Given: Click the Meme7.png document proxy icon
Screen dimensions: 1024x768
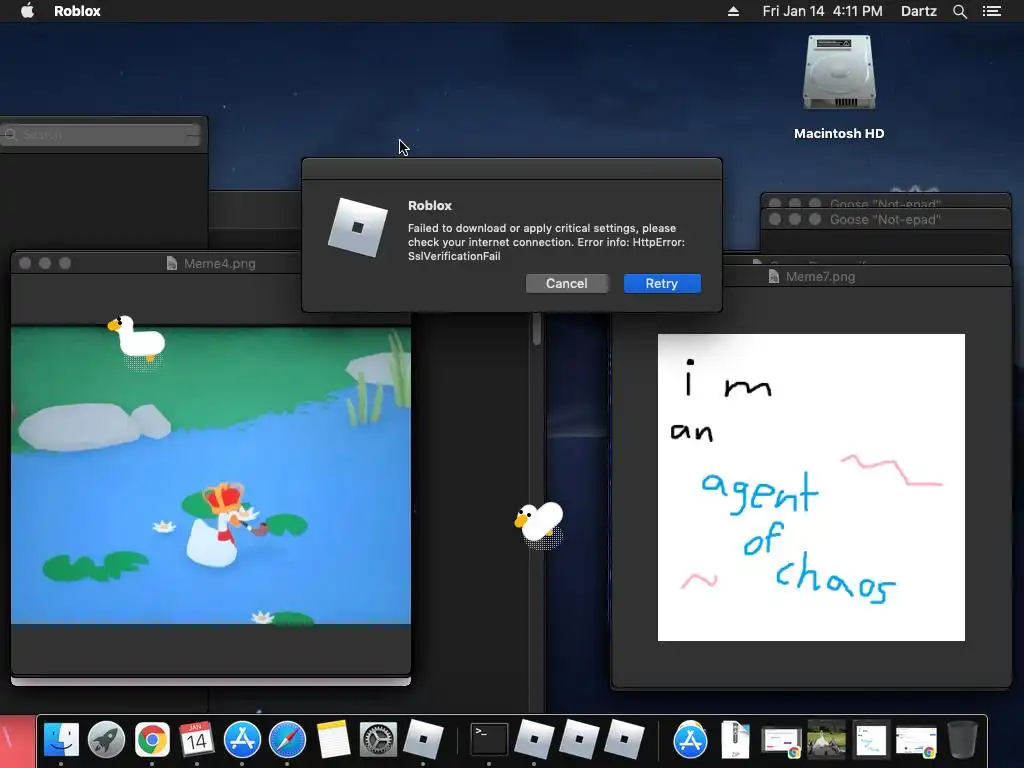Looking at the screenshot, I should click(774, 276).
